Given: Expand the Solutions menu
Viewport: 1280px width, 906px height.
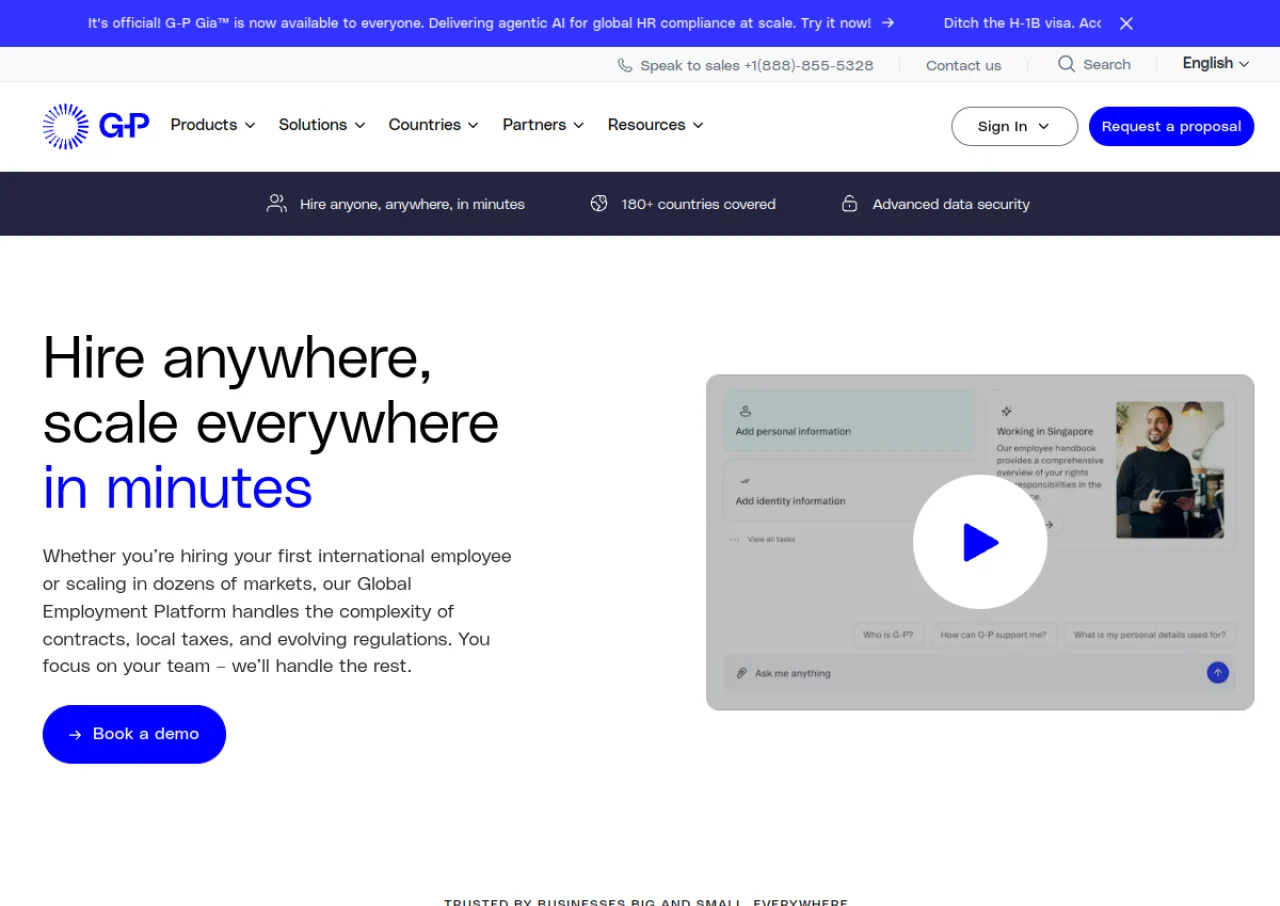Looking at the screenshot, I should tap(322, 125).
